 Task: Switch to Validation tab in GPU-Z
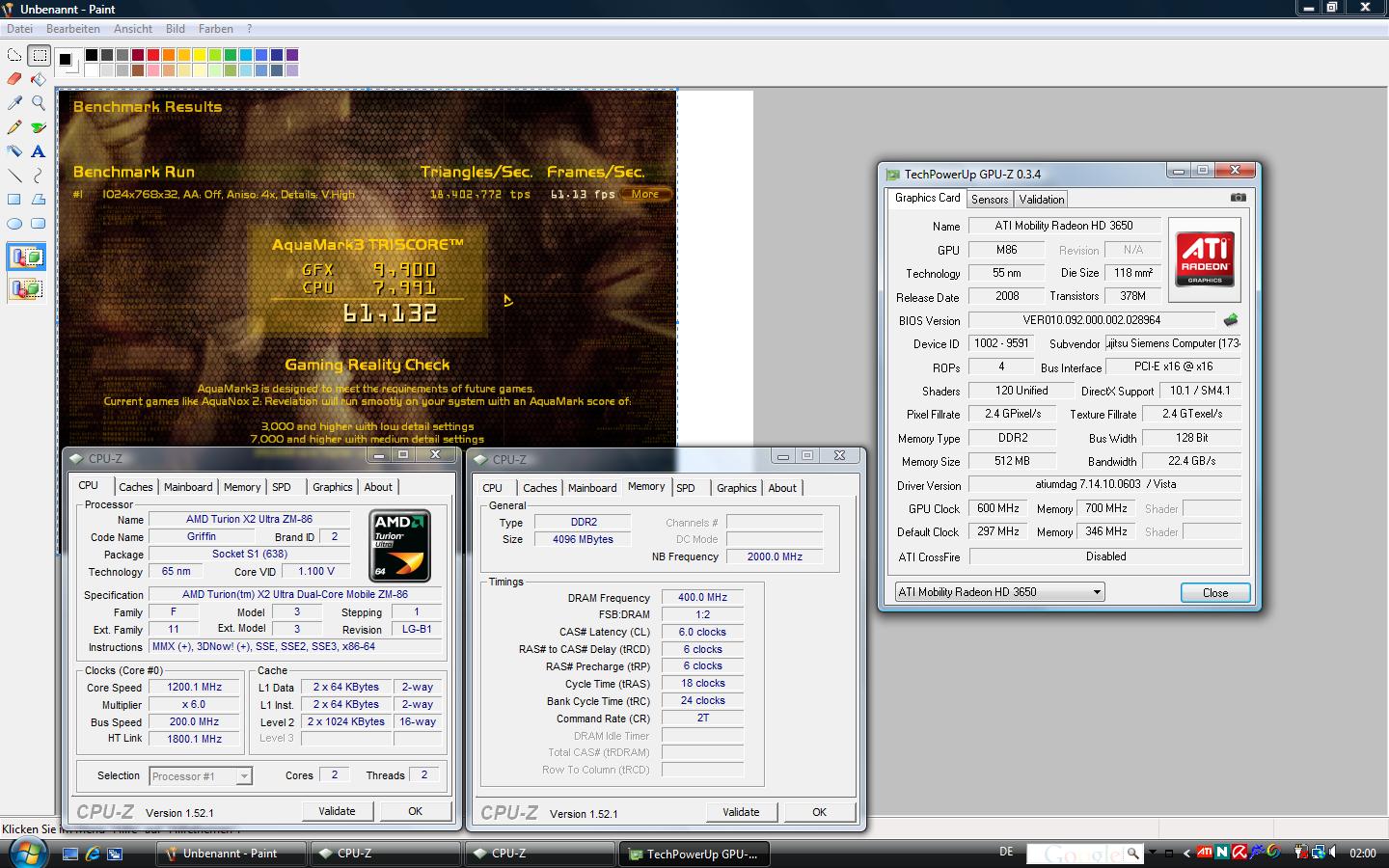(x=1042, y=200)
